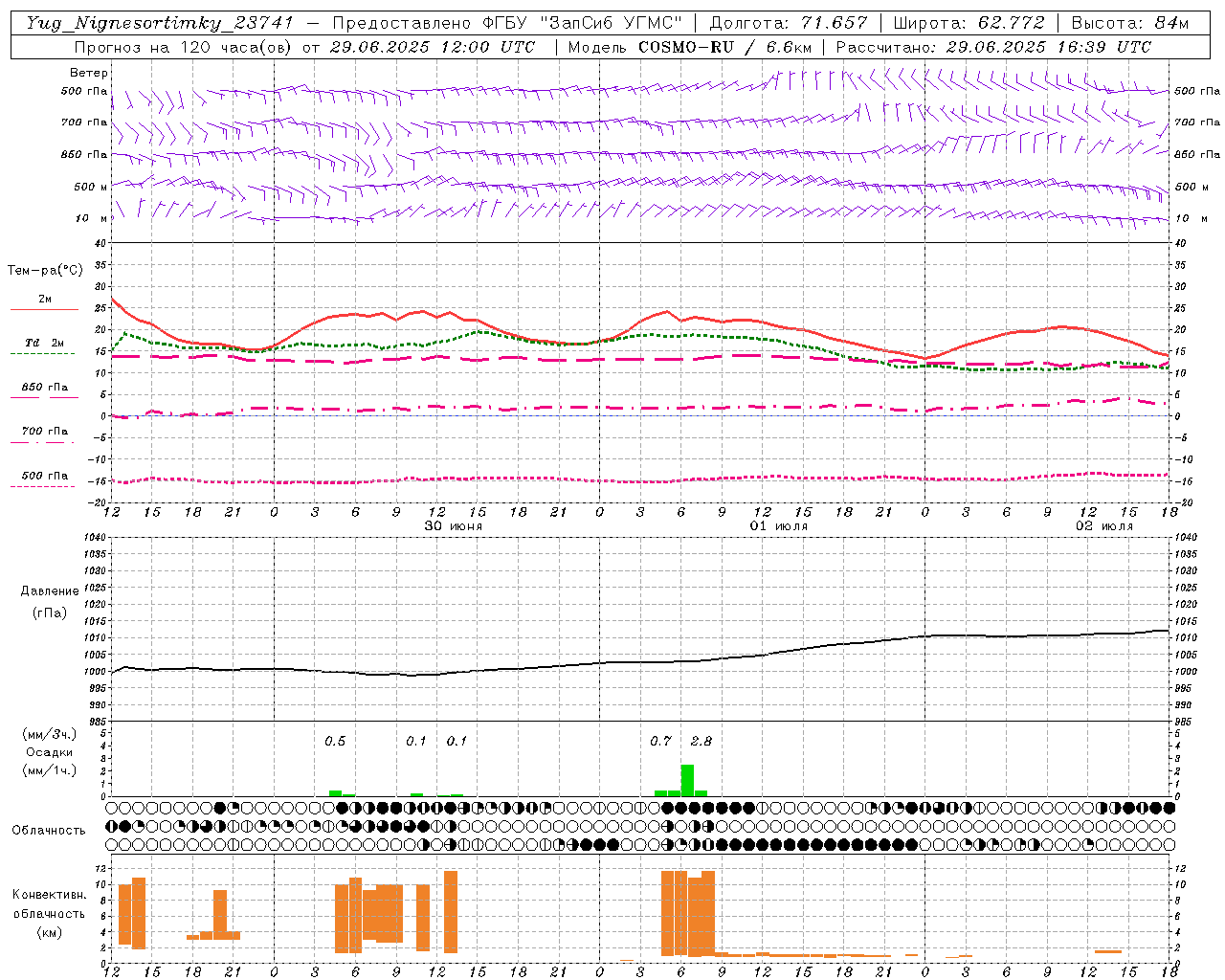Click the 'Td 2м' dew point legend label

pyautogui.click(x=45, y=343)
